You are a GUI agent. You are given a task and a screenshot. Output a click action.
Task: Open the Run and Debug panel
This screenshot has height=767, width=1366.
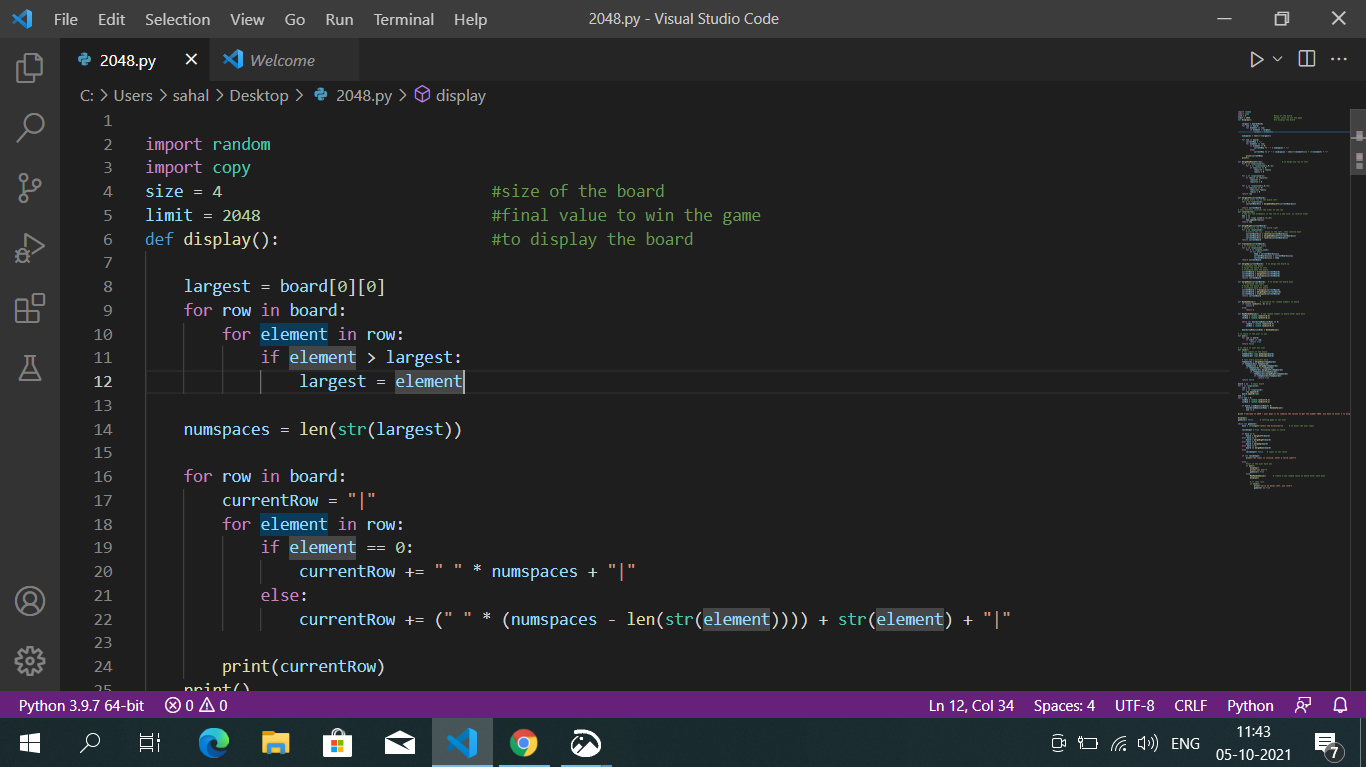click(29, 248)
